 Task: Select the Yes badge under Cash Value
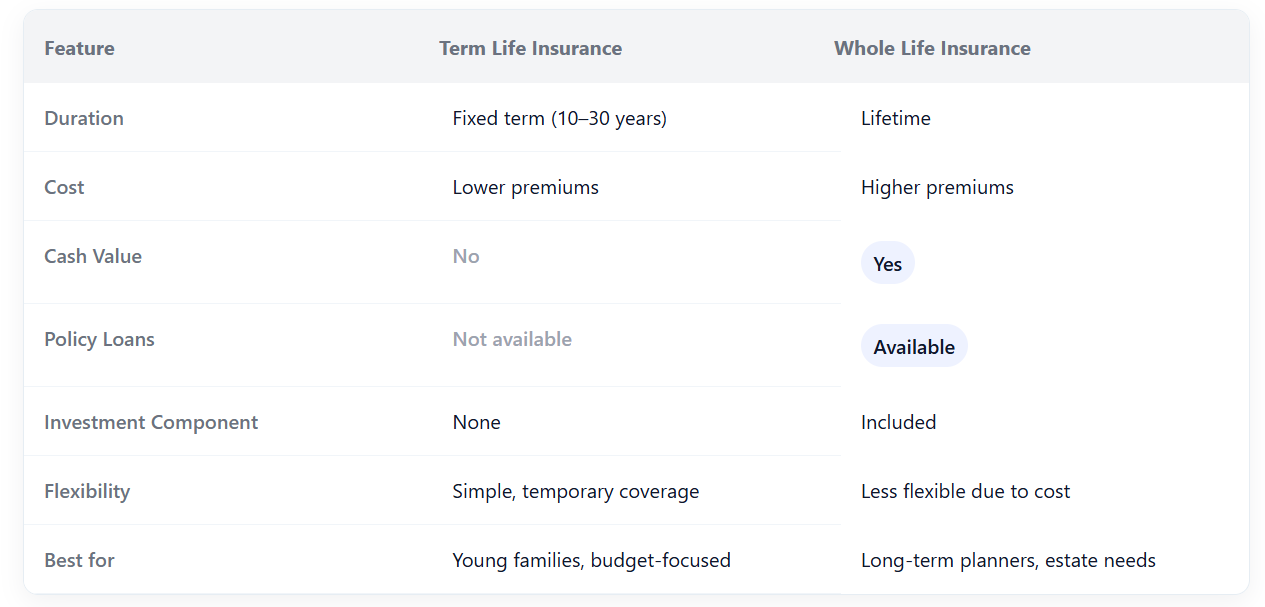coord(887,263)
